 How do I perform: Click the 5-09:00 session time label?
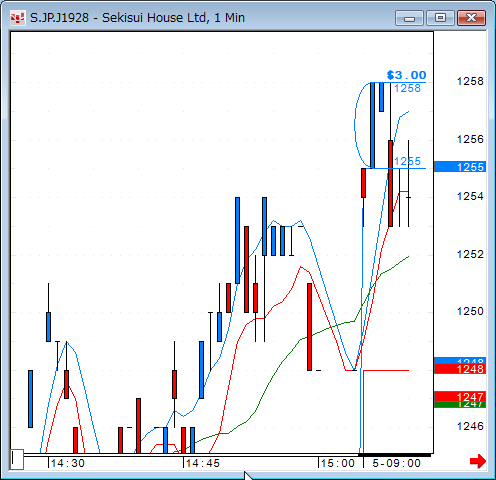(396, 463)
